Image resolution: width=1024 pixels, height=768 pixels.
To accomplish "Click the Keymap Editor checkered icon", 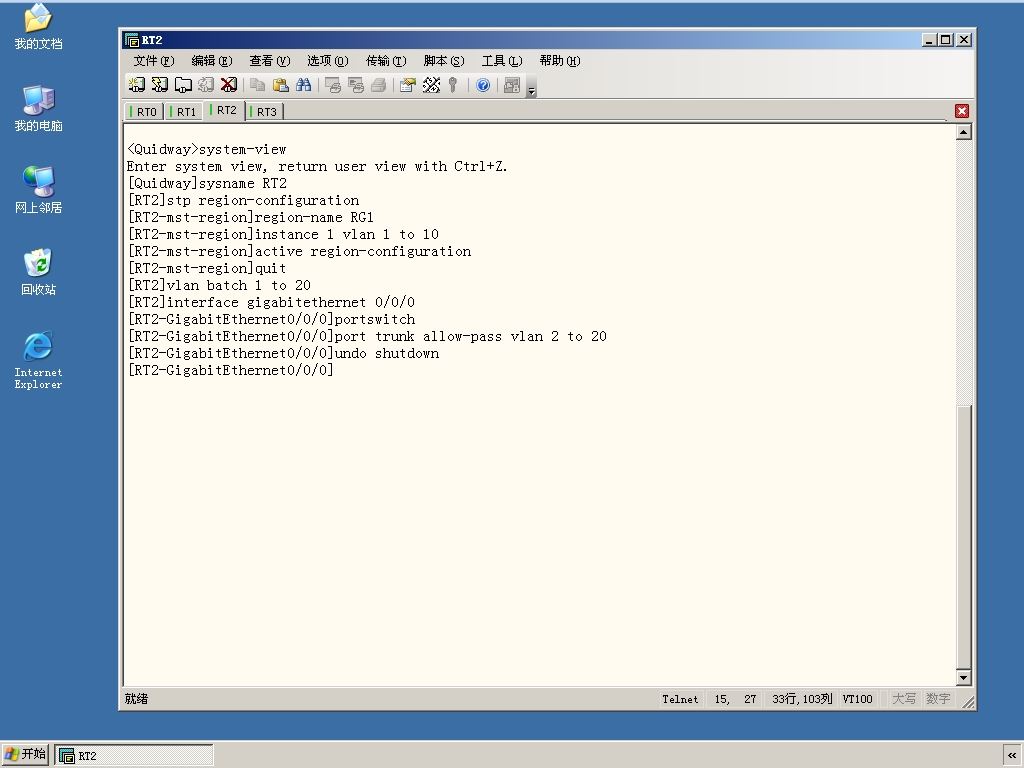I will 431,85.
